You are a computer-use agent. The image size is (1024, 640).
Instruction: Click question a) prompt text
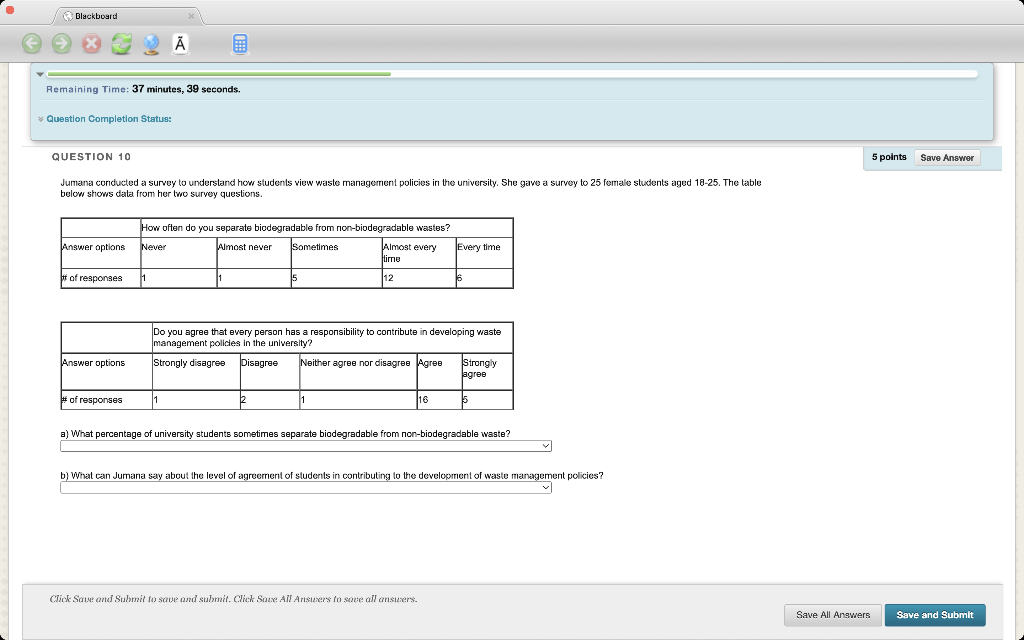tap(285, 434)
